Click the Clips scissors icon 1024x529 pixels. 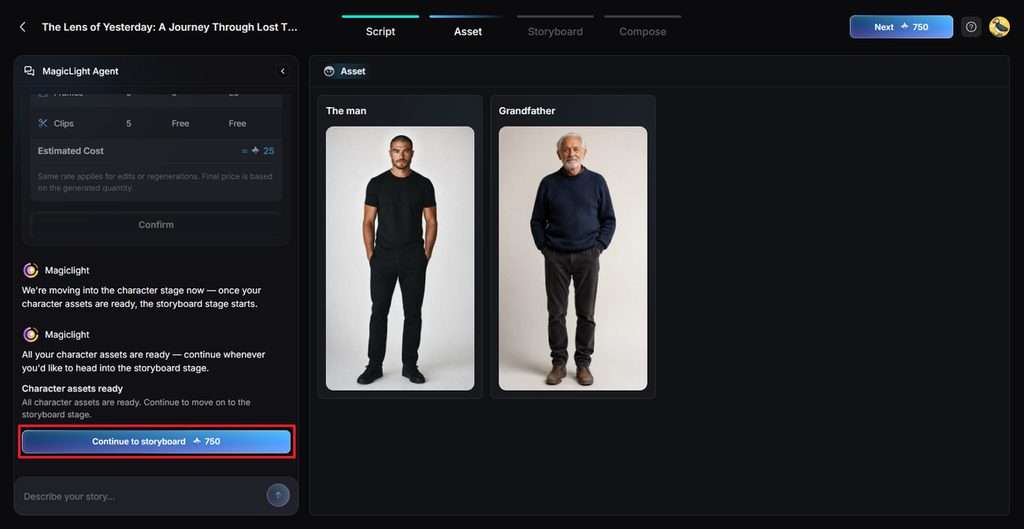[43, 123]
